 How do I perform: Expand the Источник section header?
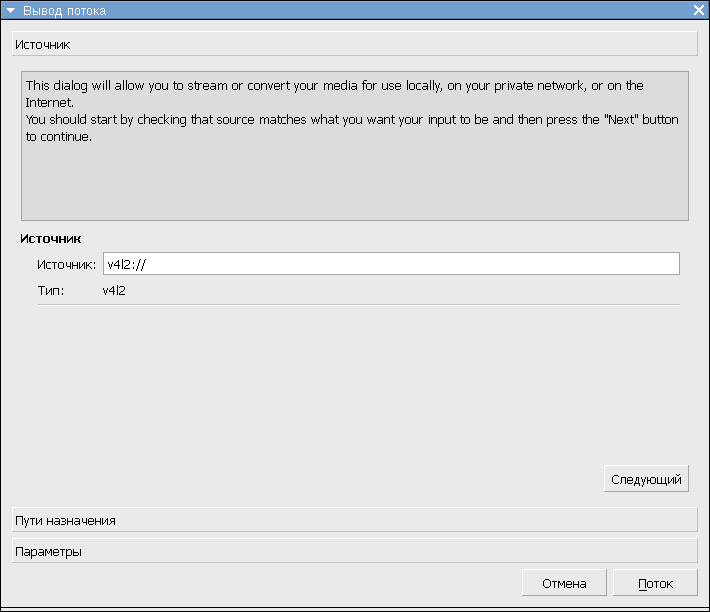click(355, 44)
